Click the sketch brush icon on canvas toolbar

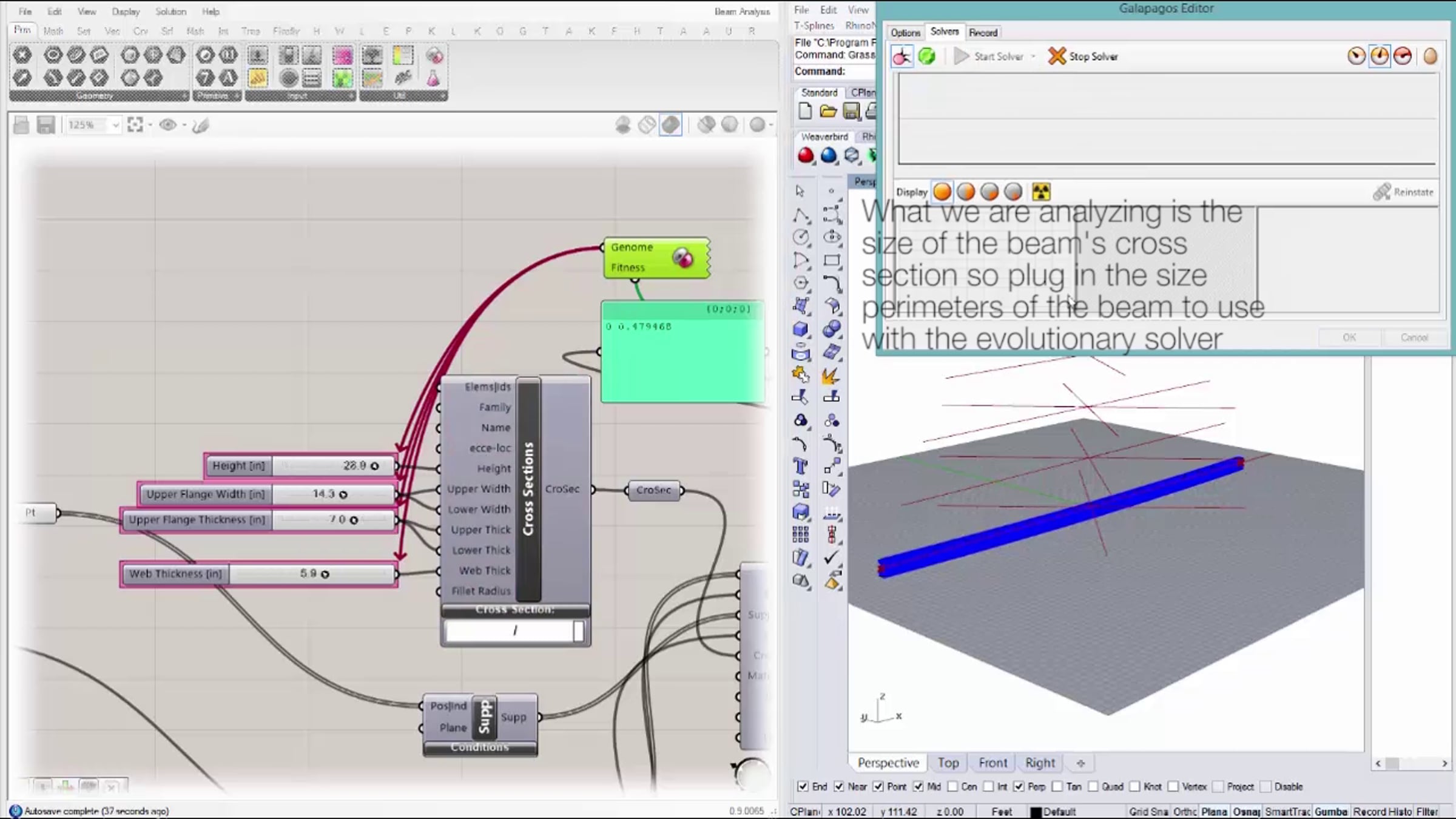(x=200, y=125)
